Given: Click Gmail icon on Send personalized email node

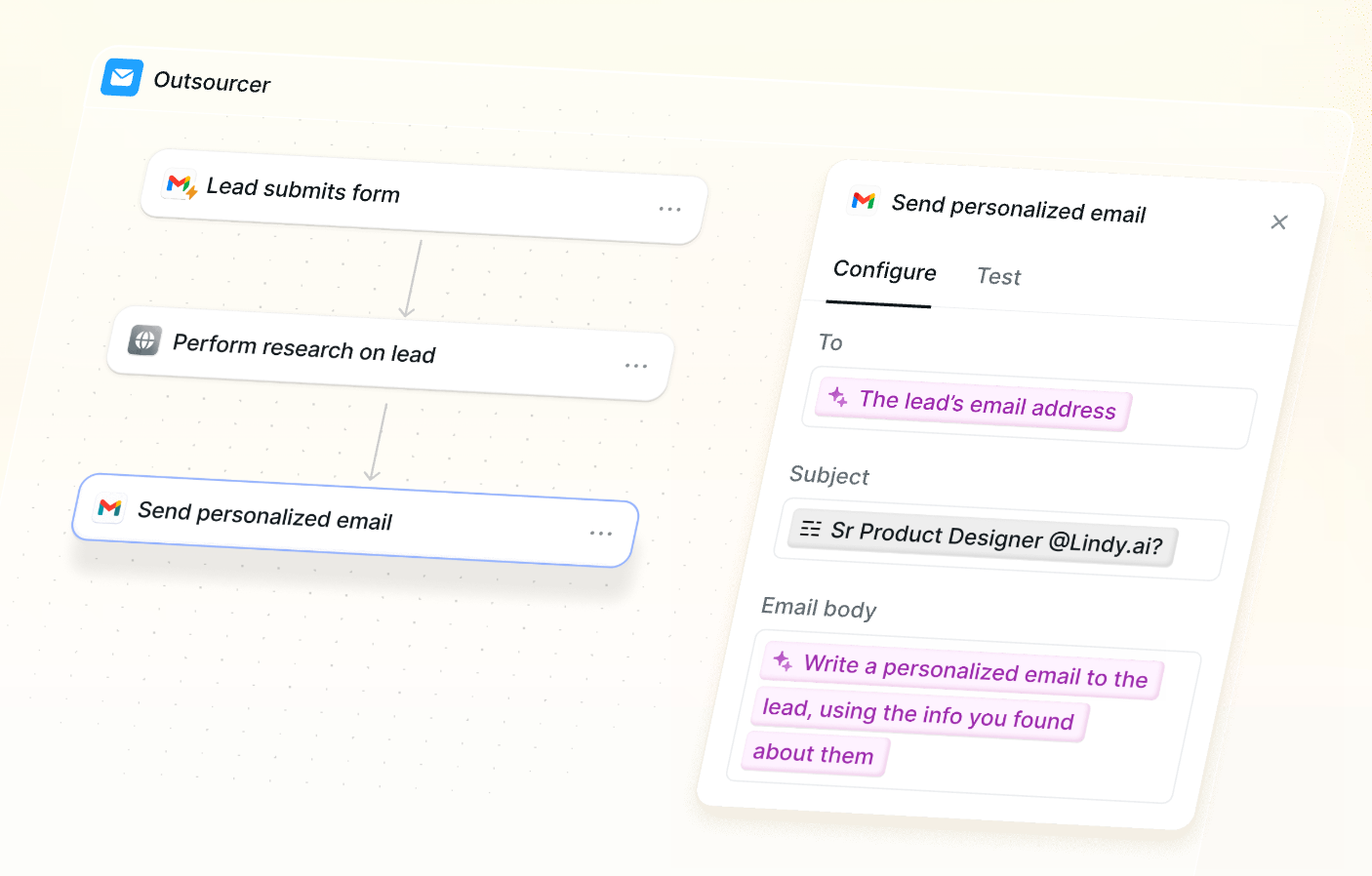Looking at the screenshot, I should pyautogui.click(x=109, y=507).
